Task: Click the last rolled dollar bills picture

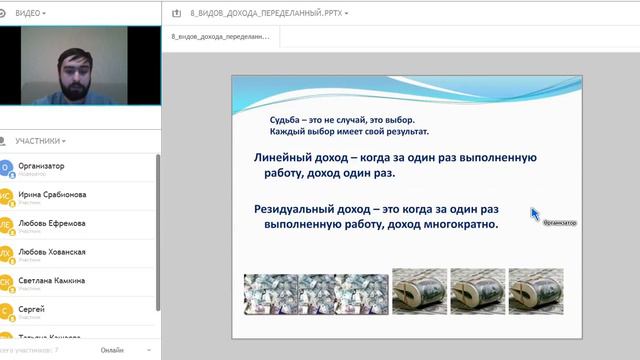Action: (x=536, y=291)
